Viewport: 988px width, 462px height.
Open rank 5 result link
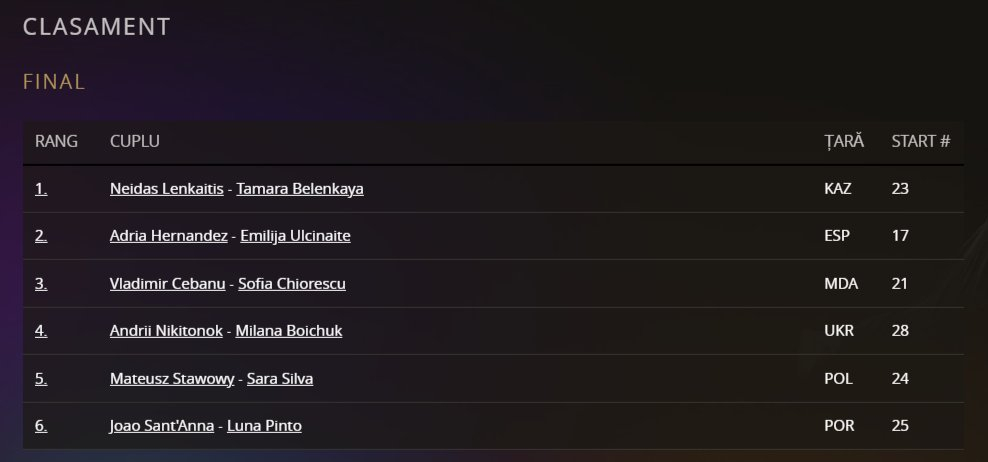41,379
